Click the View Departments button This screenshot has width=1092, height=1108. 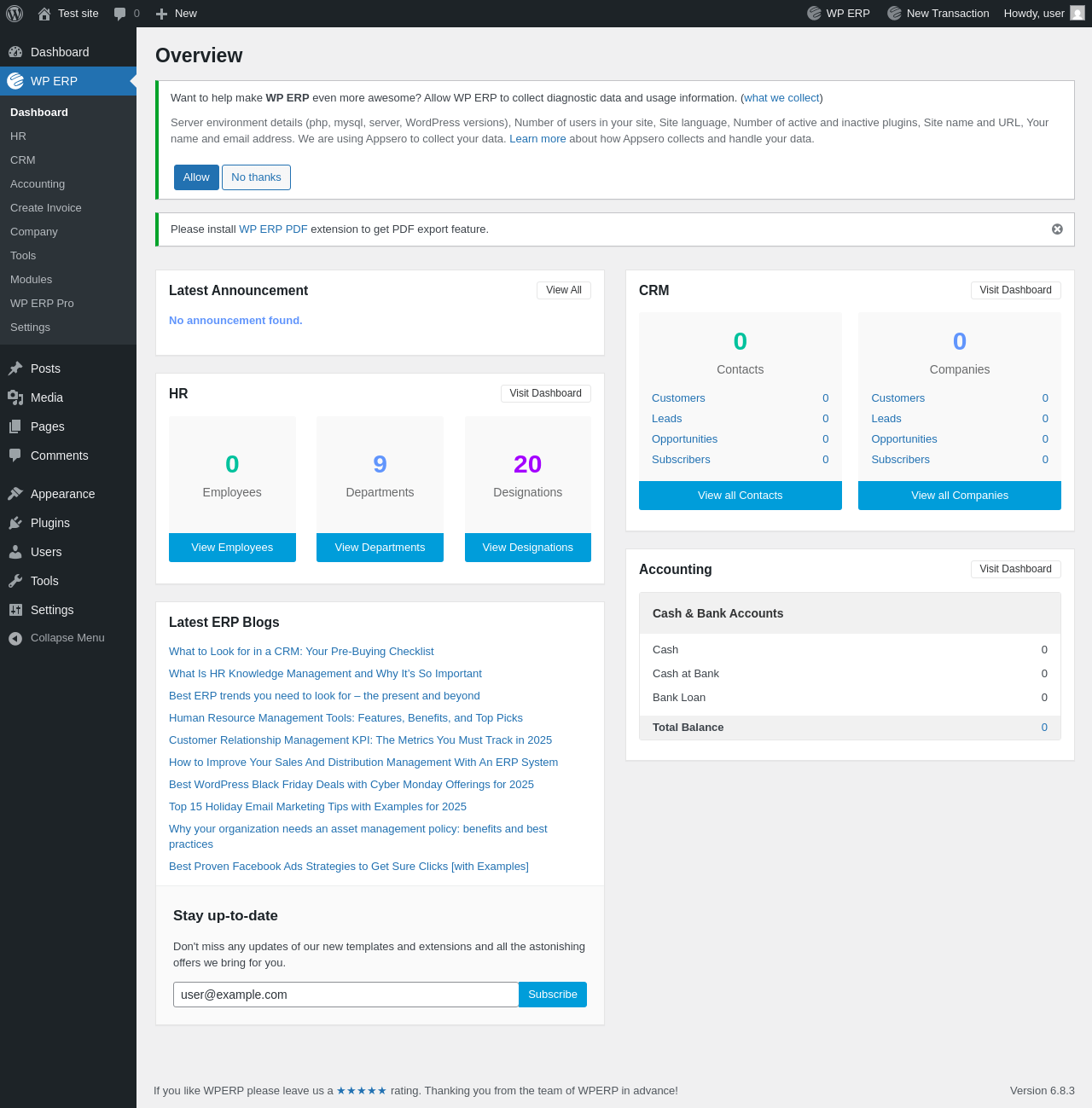click(380, 548)
